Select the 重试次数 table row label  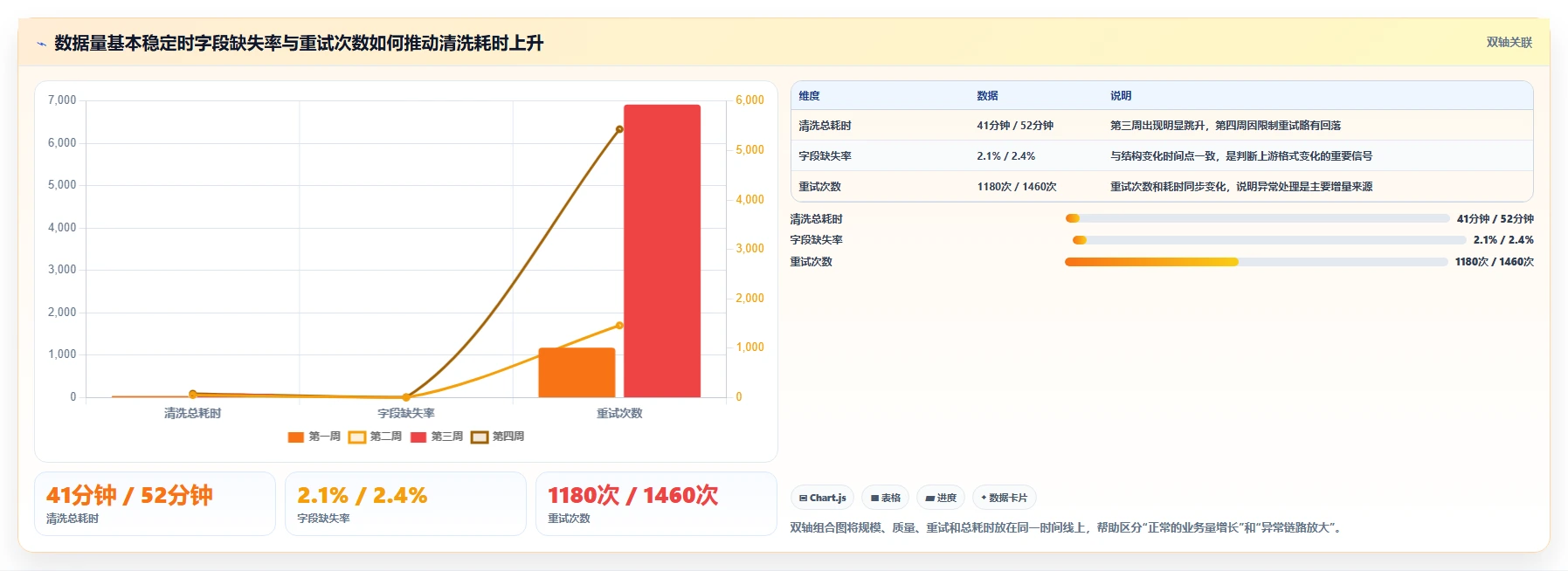[819, 187]
